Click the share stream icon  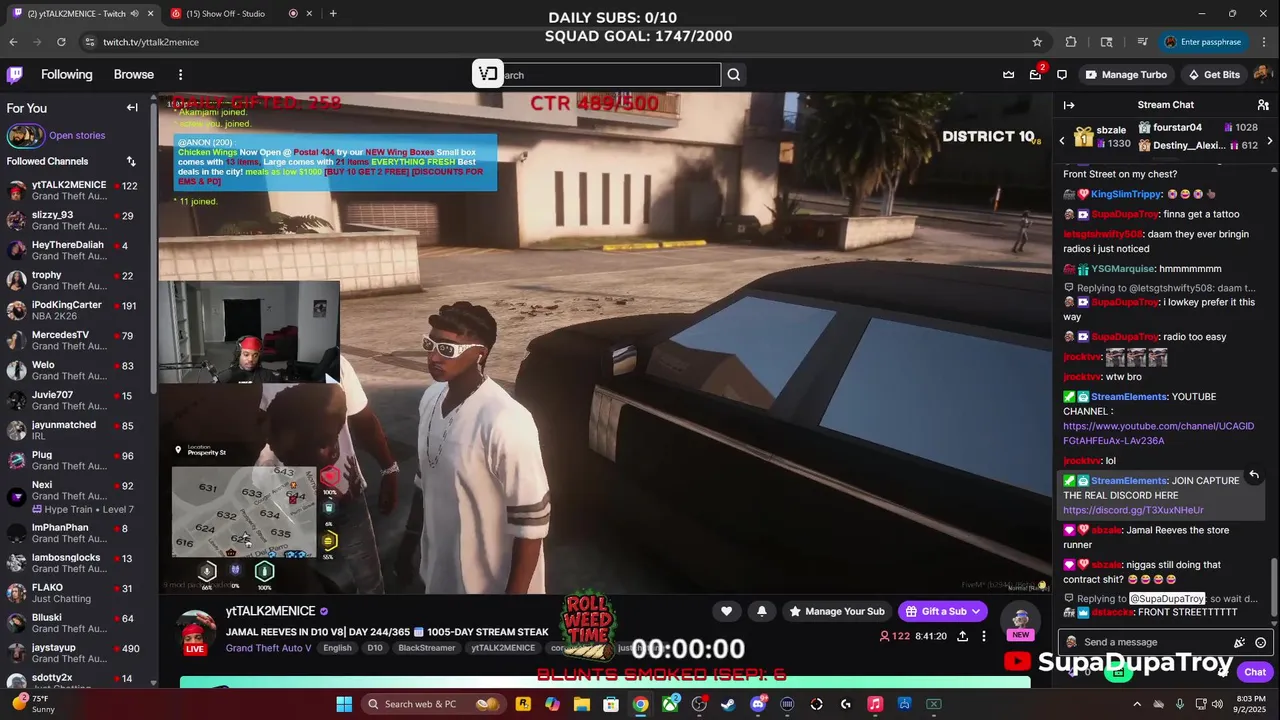coord(962,636)
